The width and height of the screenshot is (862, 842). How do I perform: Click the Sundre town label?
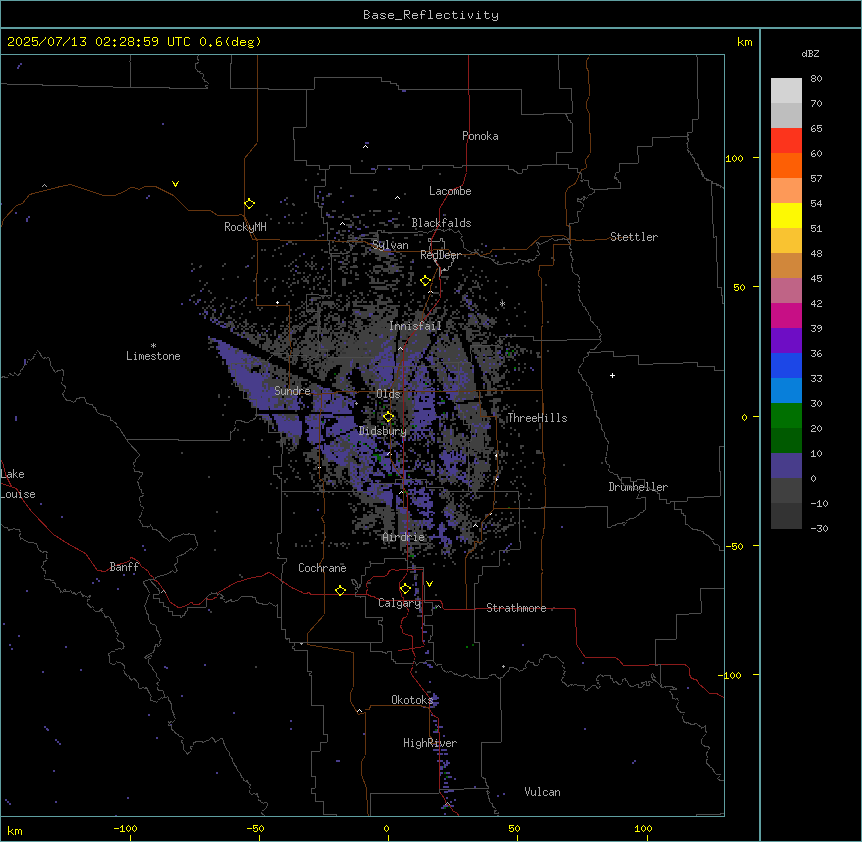coord(292,391)
